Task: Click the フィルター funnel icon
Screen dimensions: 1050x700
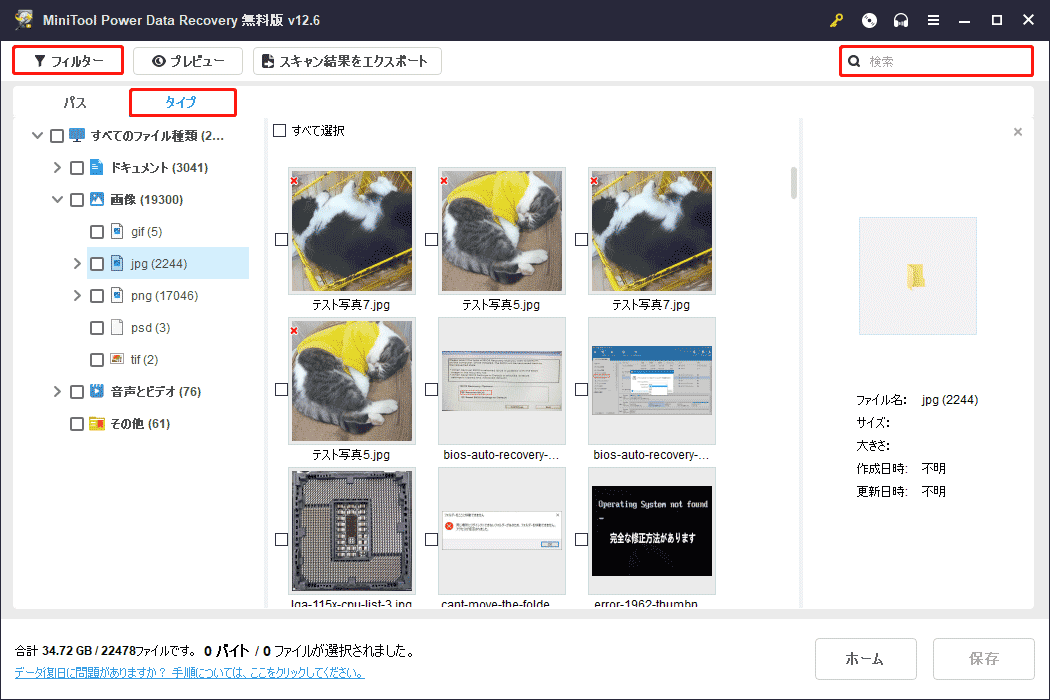Action: pyautogui.click(x=37, y=60)
